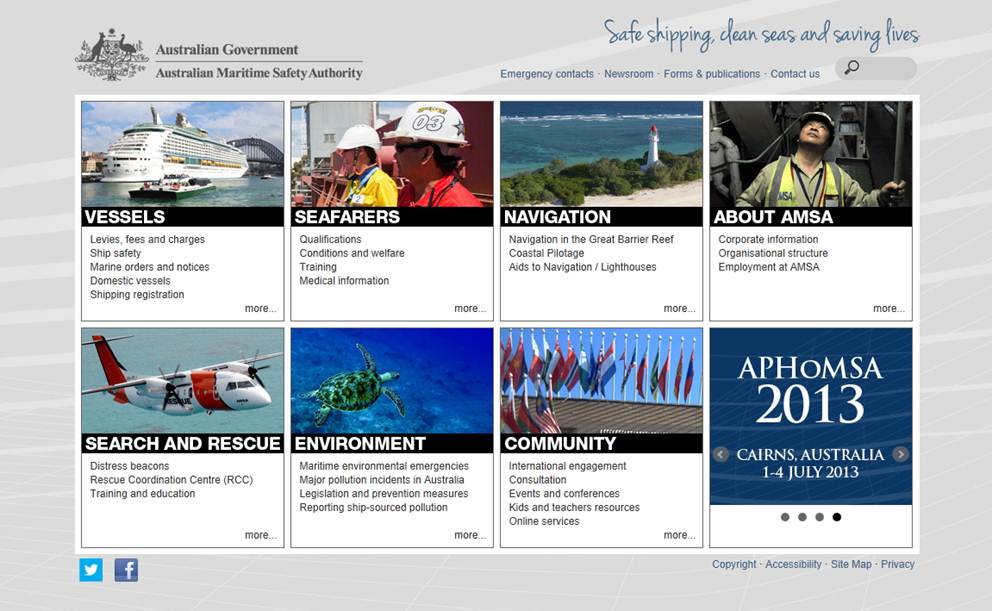Open Kids and teachers resources
The width and height of the screenshot is (992, 611).
(574, 507)
